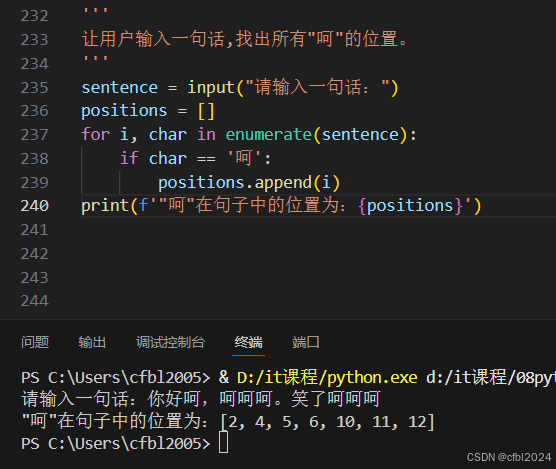Screen dimensions: 556x469
Task: Select the 终端 tab
Action: point(249,342)
